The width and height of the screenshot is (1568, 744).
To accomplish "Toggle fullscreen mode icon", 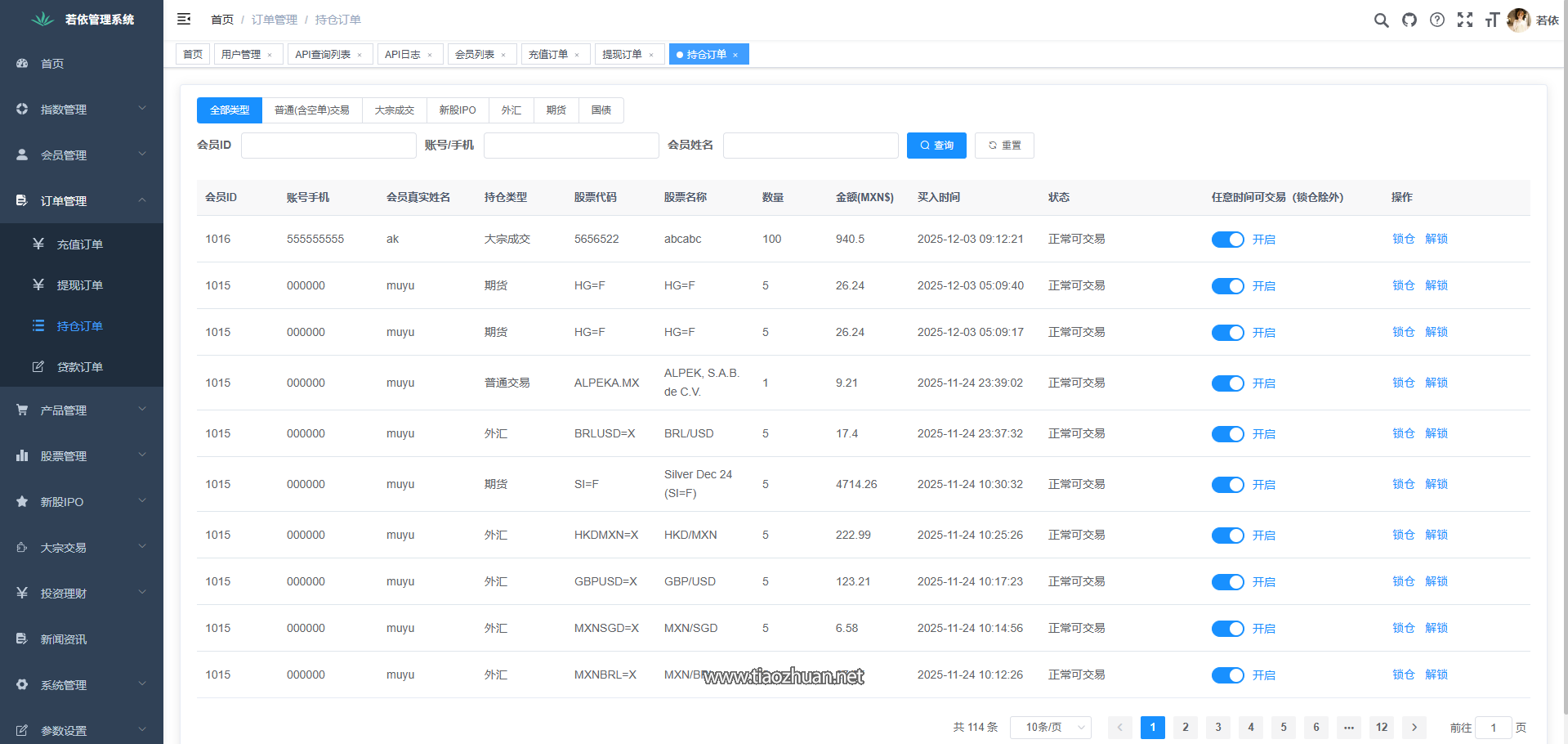I will (x=1465, y=20).
